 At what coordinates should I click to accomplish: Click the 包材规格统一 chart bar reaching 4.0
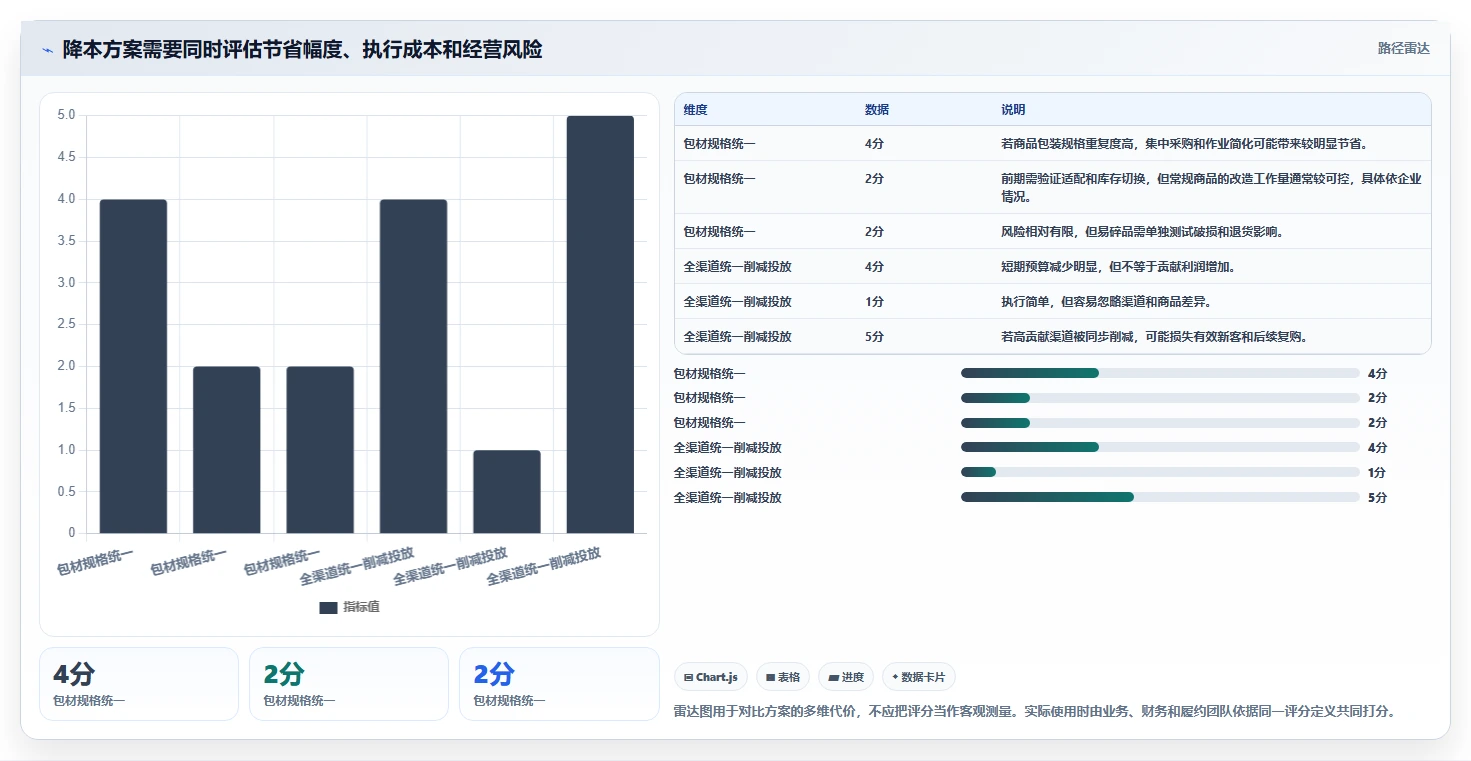(133, 366)
